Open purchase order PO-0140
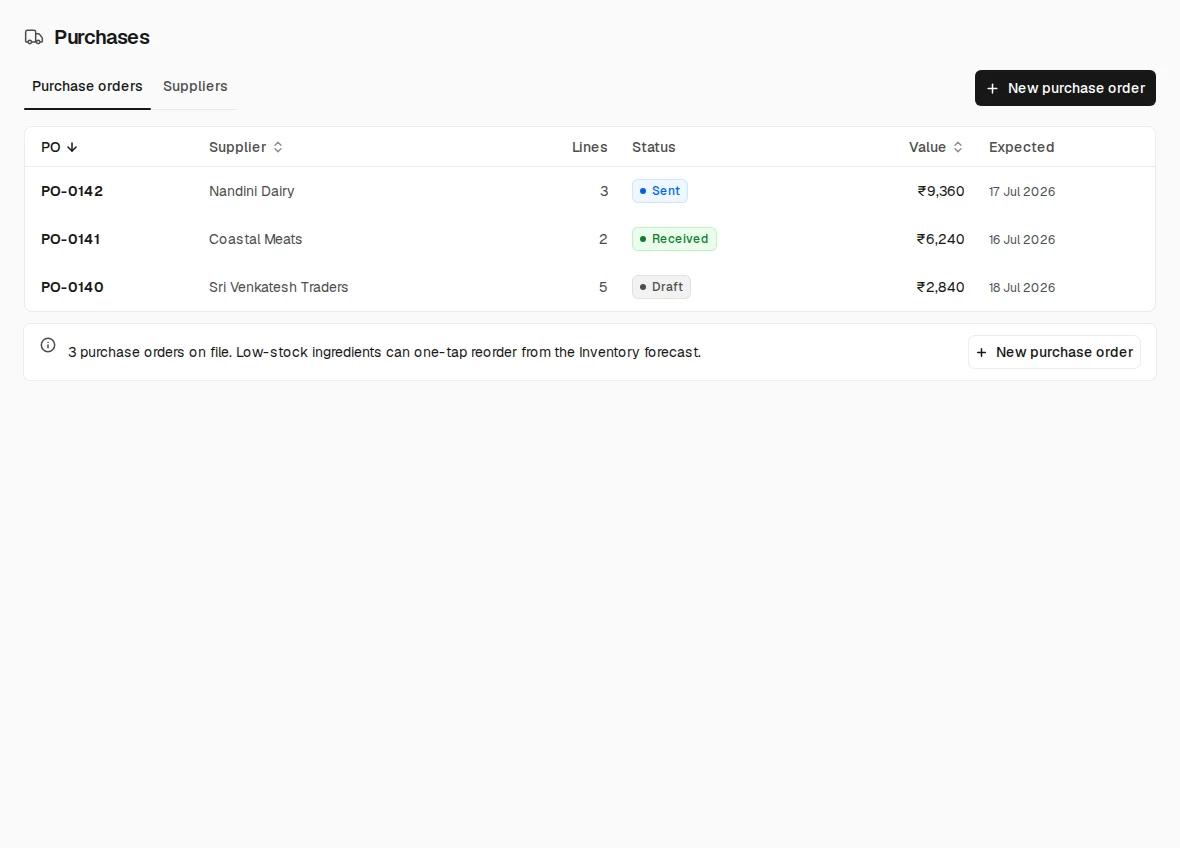Viewport: 1180px width, 848px height. pyautogui.click(x=72, y=287)
